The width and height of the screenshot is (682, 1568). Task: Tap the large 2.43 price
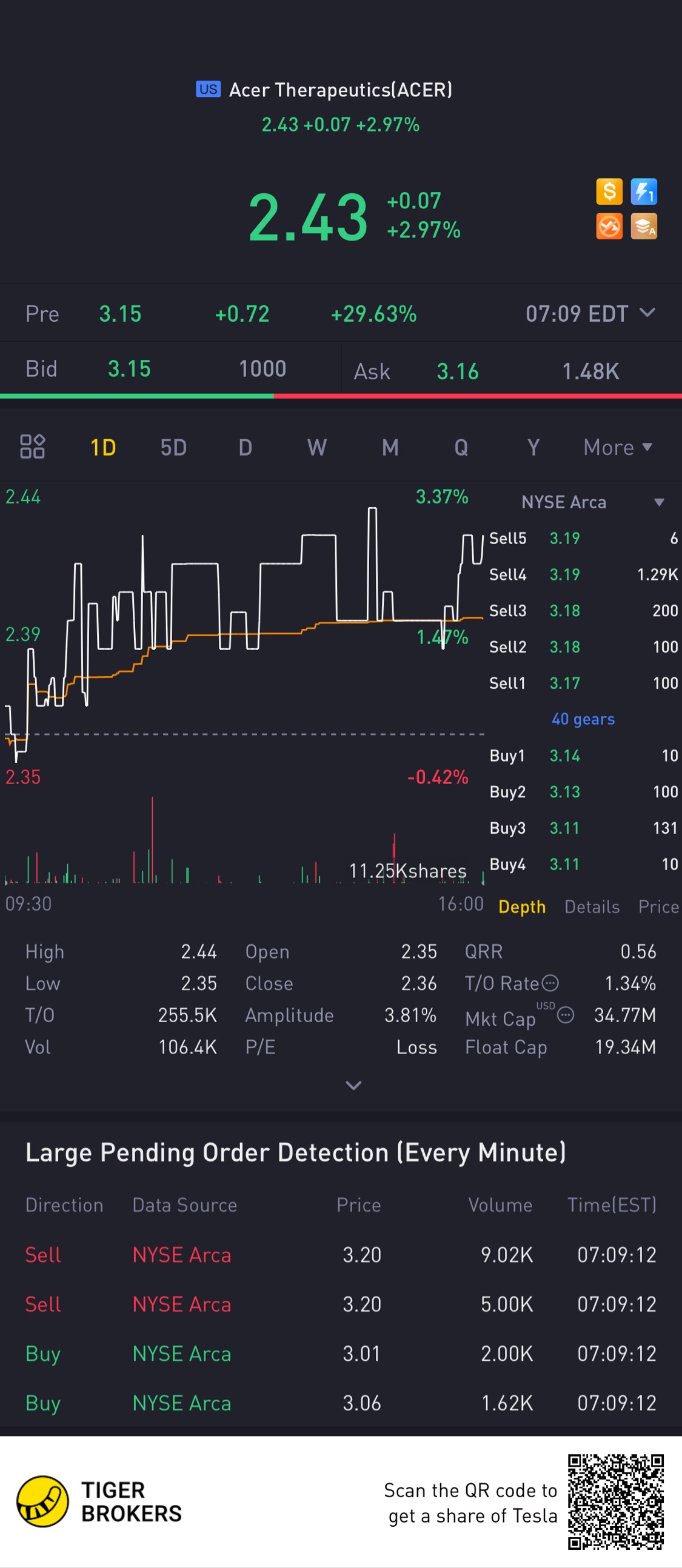(308, 217)
